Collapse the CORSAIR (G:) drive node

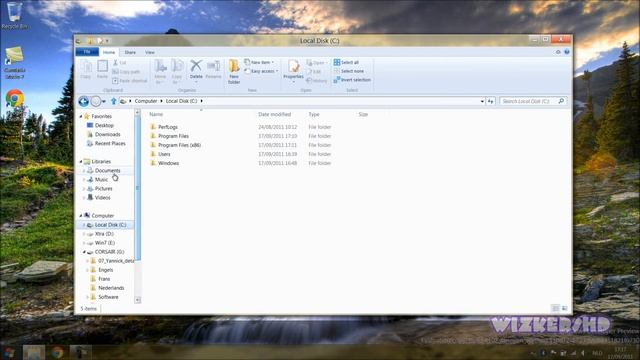[84, 252]
